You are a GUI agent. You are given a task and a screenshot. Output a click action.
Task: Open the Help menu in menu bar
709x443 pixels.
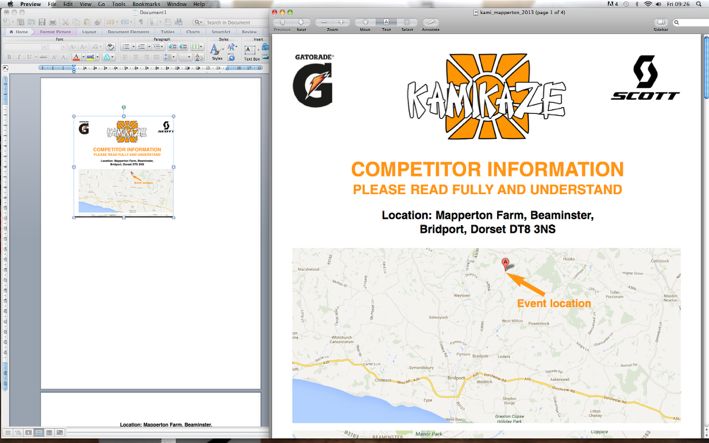(x=199, y=4)
